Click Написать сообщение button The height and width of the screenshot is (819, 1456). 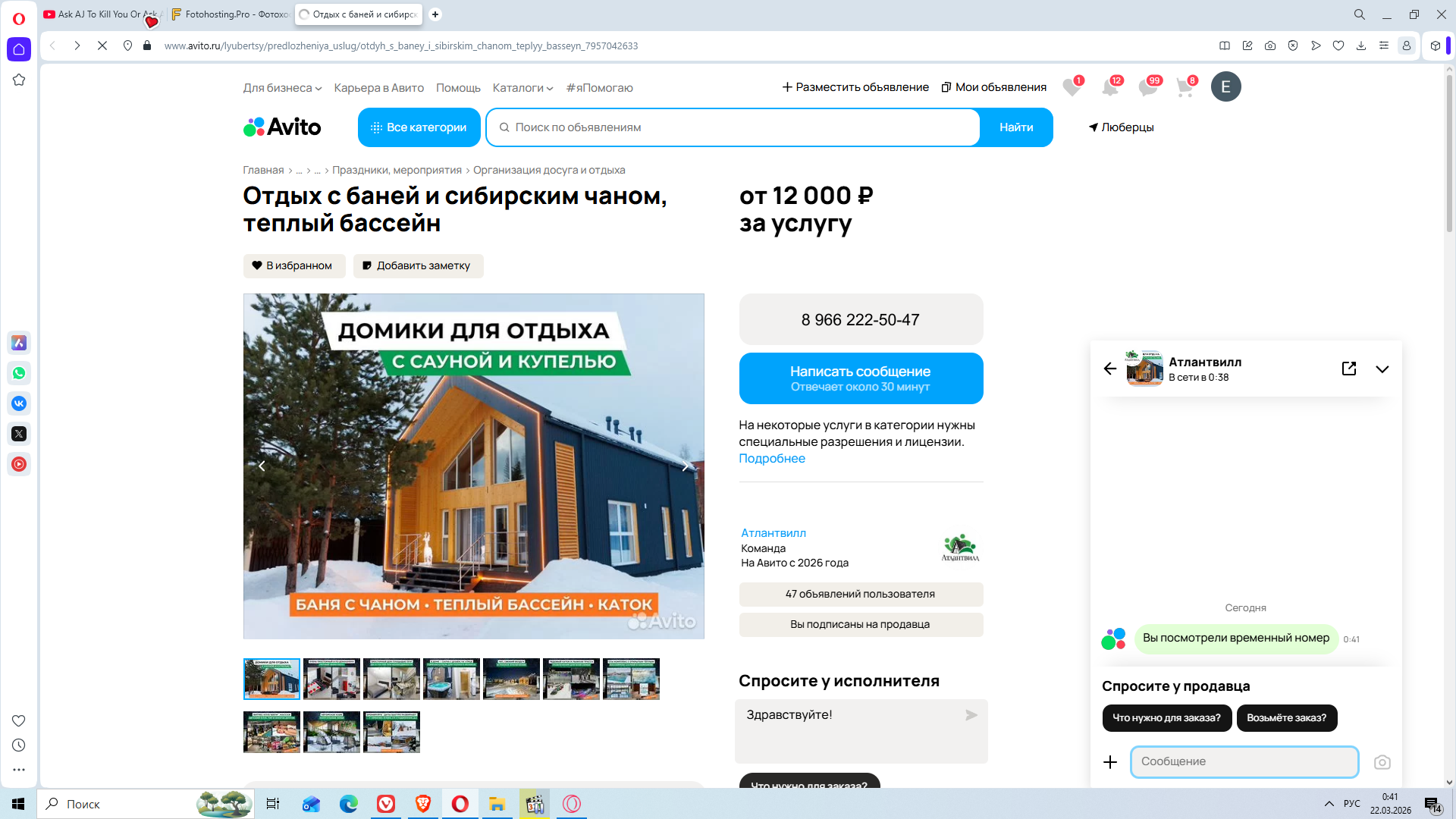coord(860,378)
